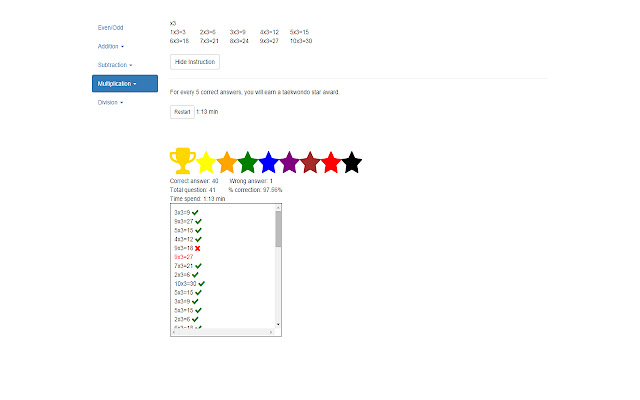Click the yellow taekwondo star
Viewport: 640px width, 400px height.
pos(206,162)
